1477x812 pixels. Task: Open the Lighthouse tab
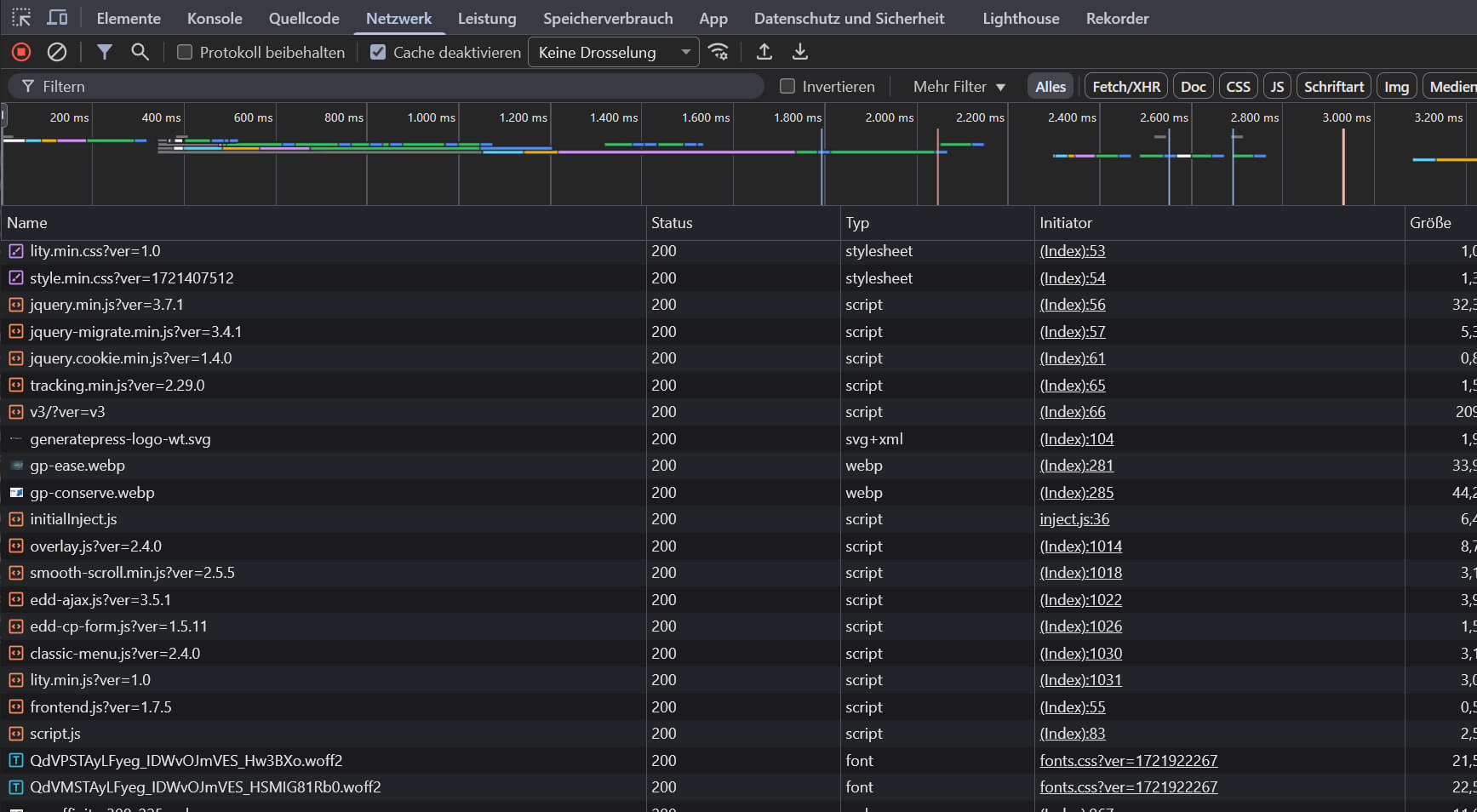1021,18
